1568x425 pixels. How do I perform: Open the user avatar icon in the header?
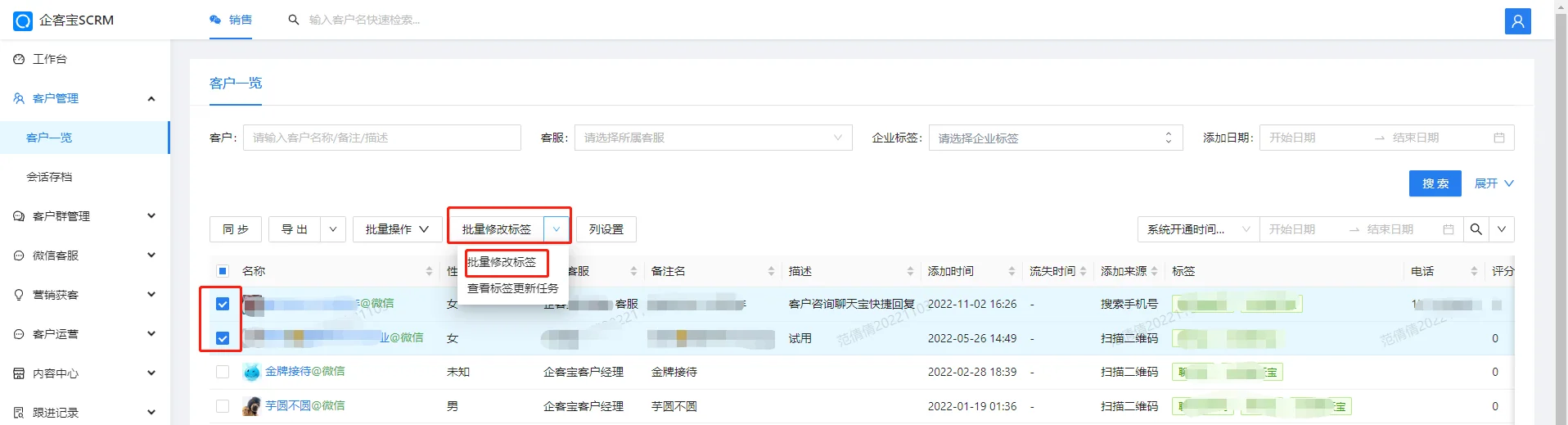1517,21
